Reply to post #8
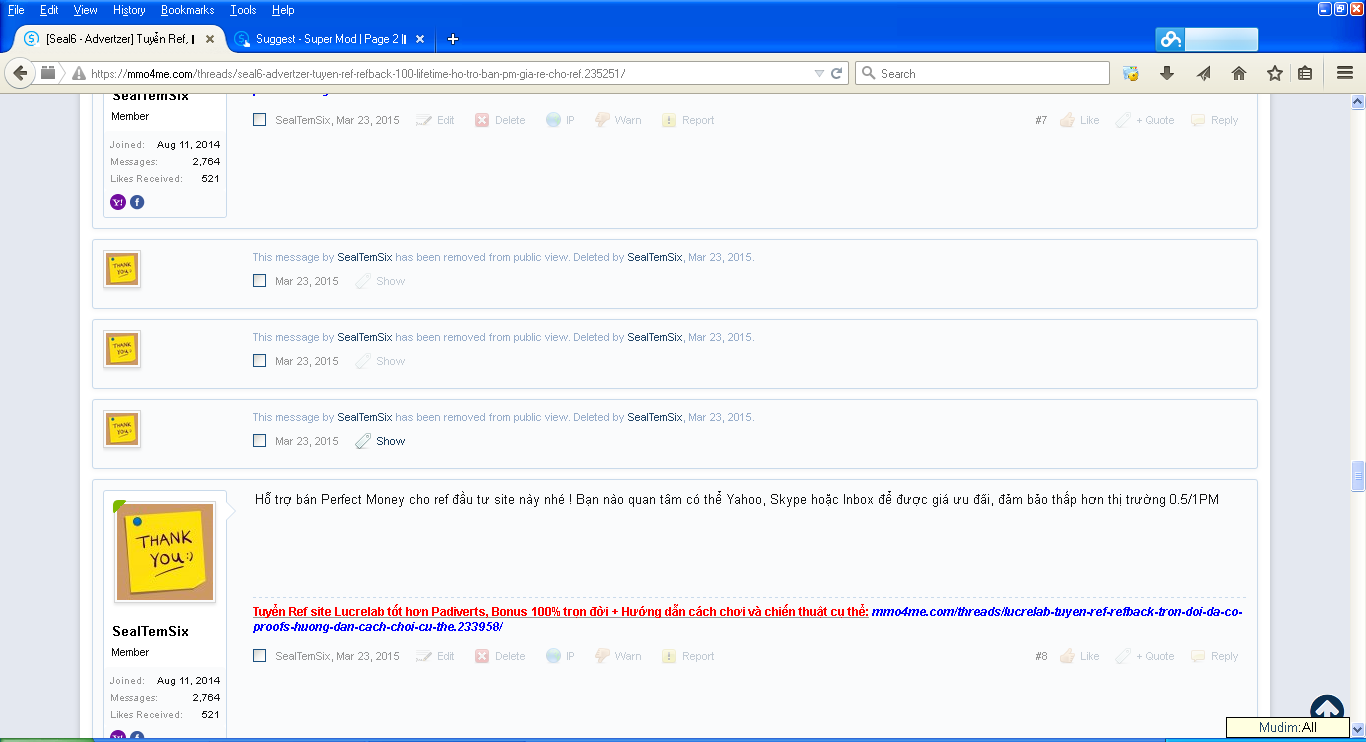 [x=1214, y=656]
